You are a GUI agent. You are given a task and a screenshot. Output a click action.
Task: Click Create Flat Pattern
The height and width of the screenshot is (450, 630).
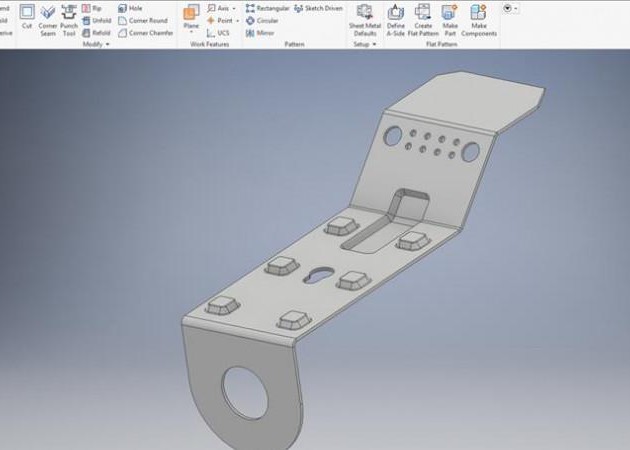(423, 17)
